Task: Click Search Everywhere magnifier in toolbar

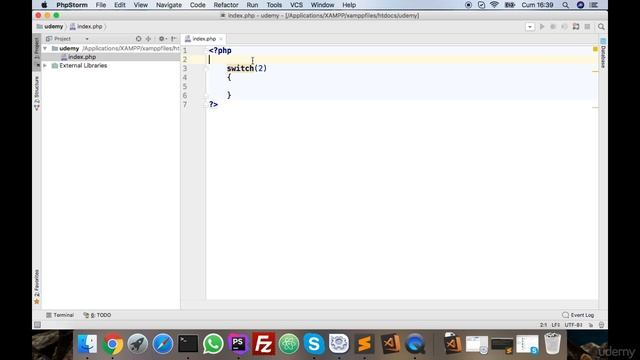Action: click(601, 27)
